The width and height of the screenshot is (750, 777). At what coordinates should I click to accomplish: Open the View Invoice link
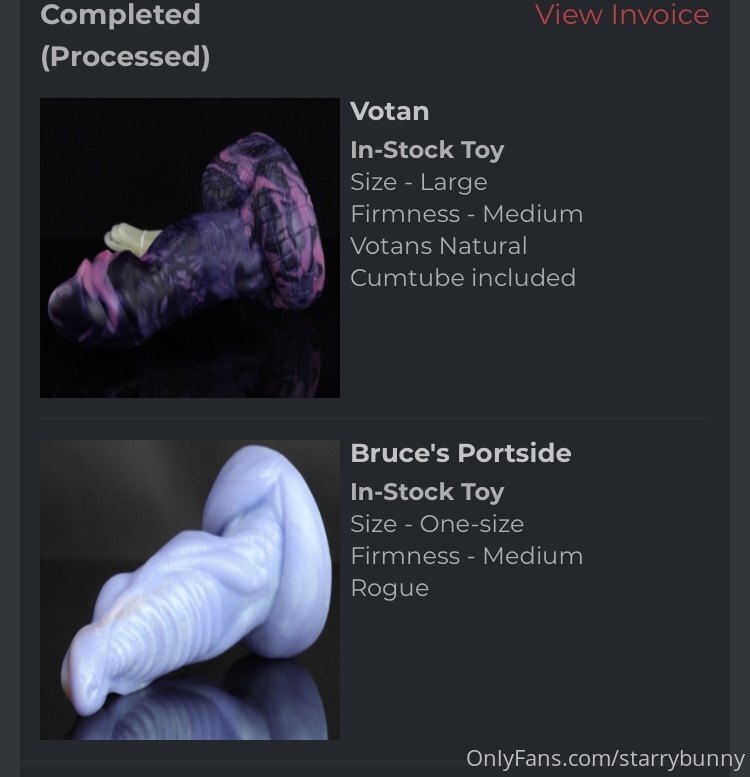pos(622,14)
